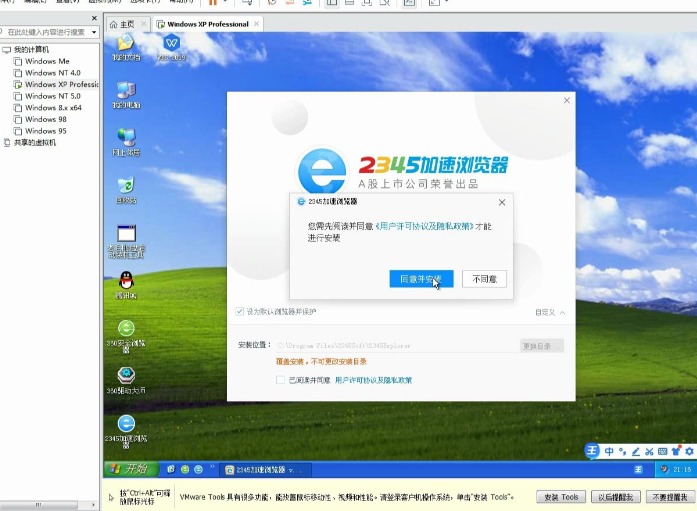Image resolution: width=697 pixels, height=511 pixels.
Task: Click the 2345加速浏览器 taskbar button
Action: coord(265,470)
